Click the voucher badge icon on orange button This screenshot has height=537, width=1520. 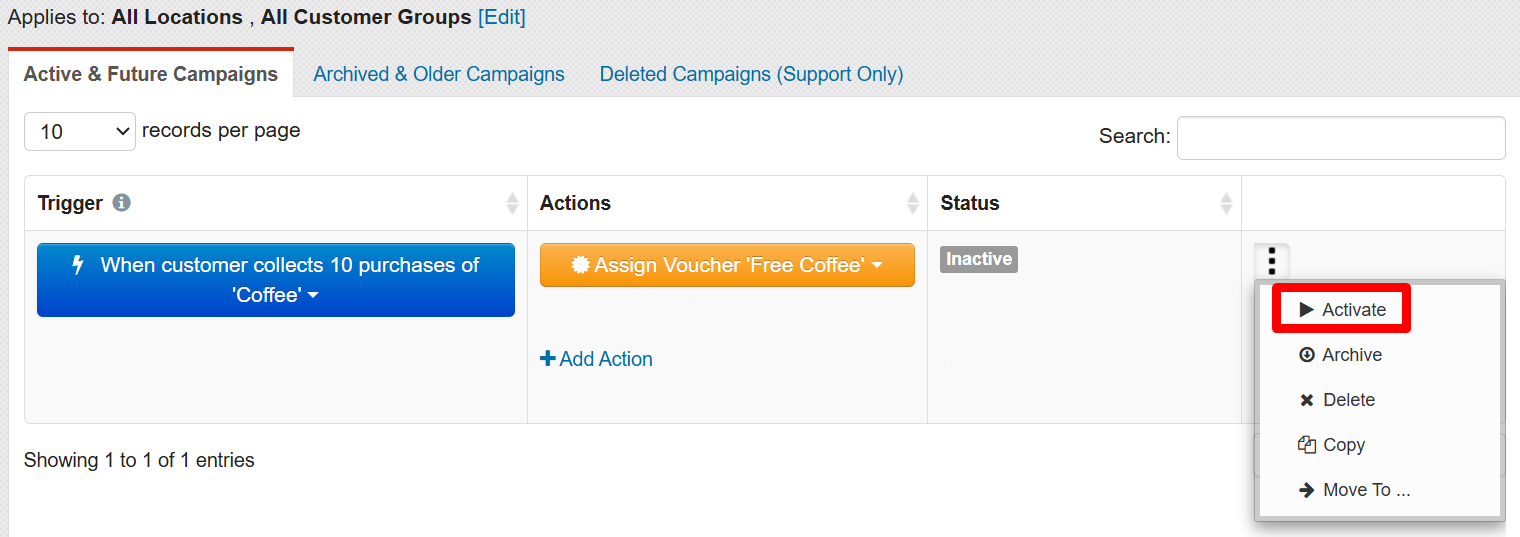click(580, 265)
